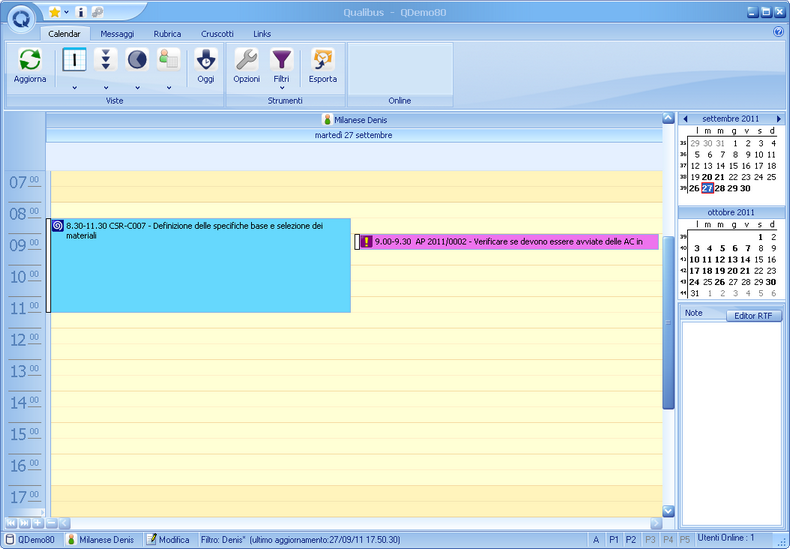Image resolution: width=790 pixels, height=549 pixels.
Task: Click the last-record navigation icon
Action: [x=24, y=523]
